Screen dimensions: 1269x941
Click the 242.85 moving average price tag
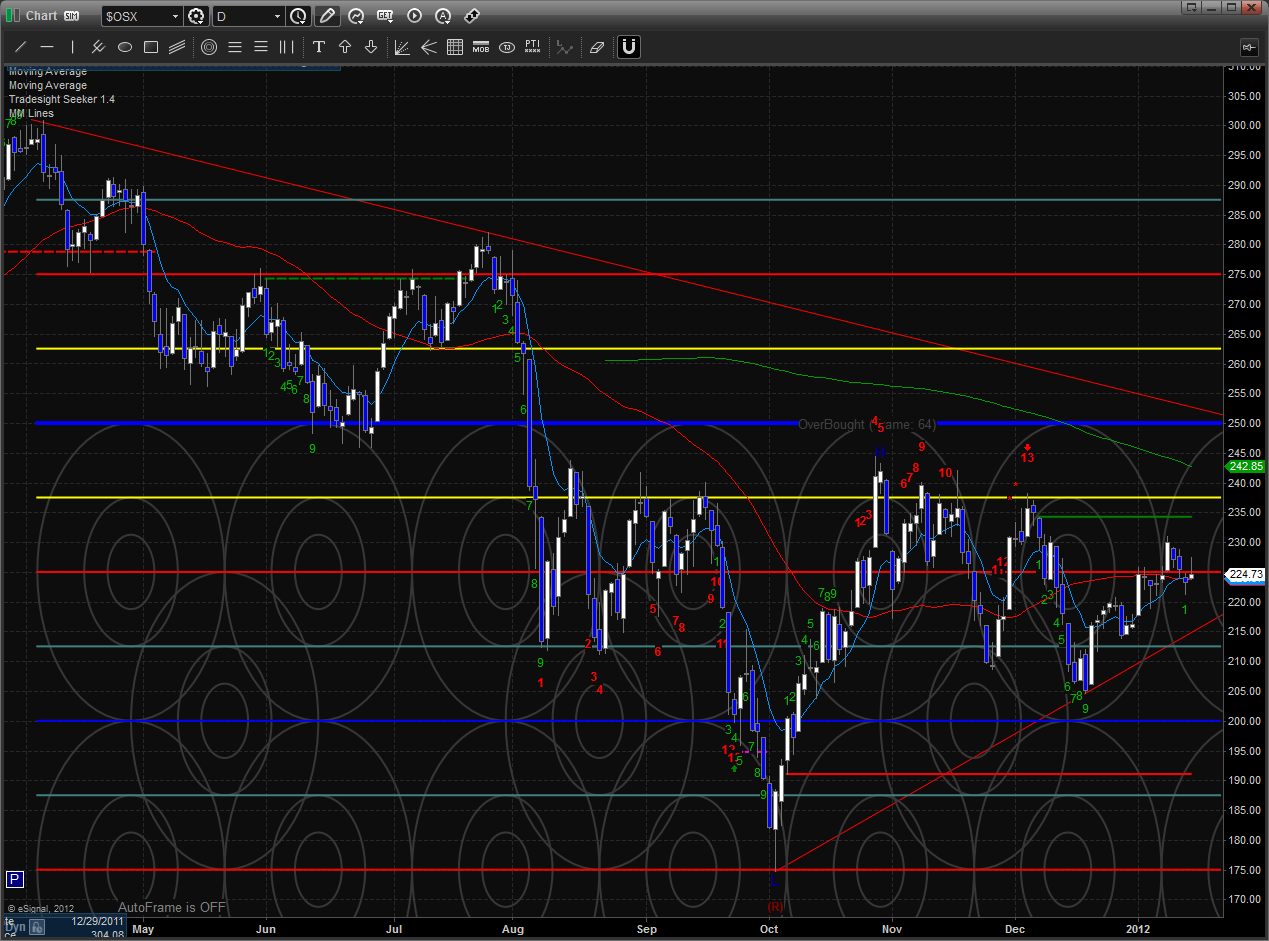point(1246,466)
